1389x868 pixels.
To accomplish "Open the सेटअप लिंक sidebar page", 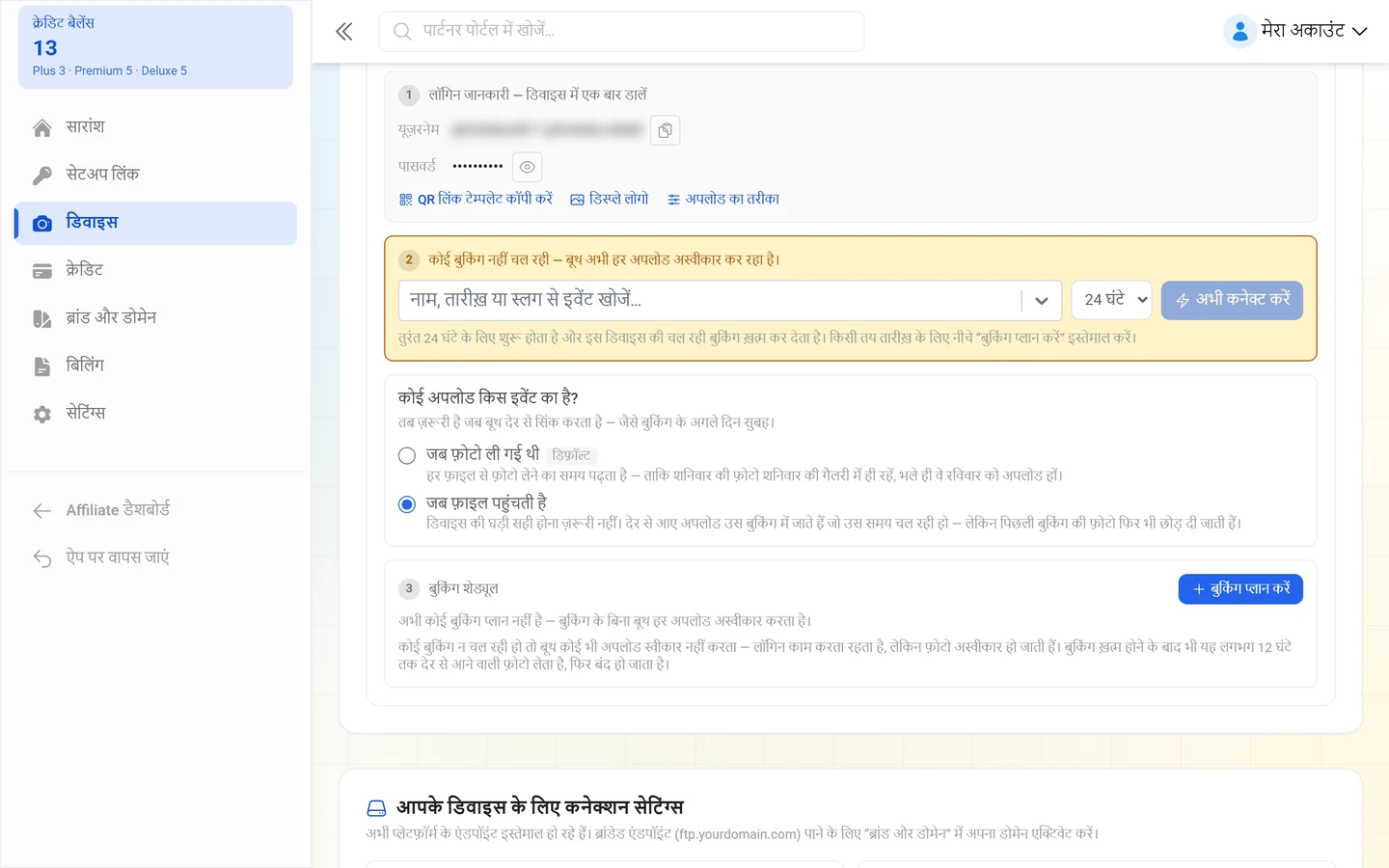I will pyautogui.click(x=155, y=175).
